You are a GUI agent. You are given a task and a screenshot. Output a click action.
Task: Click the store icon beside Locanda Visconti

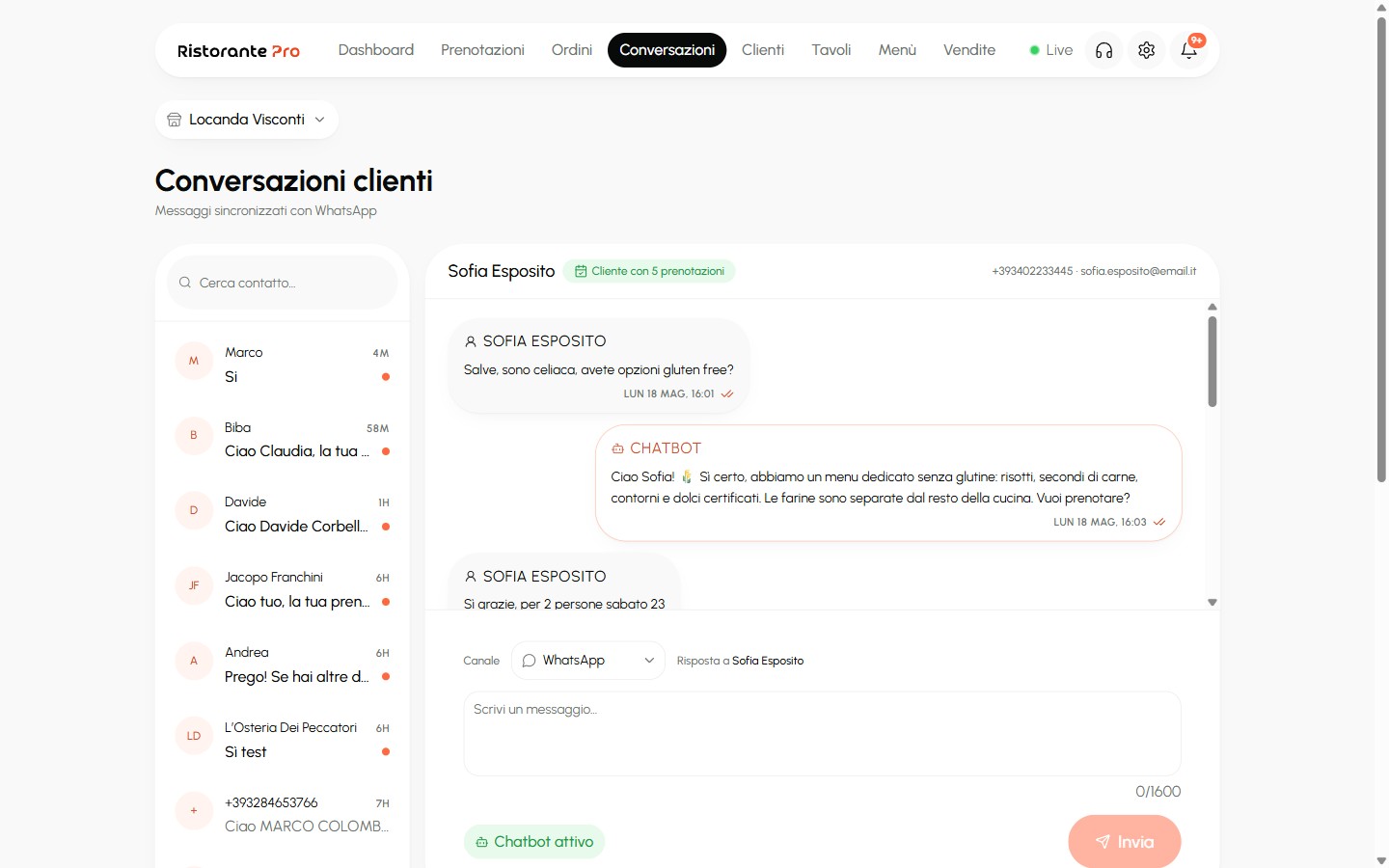click(x=174, y=120)
